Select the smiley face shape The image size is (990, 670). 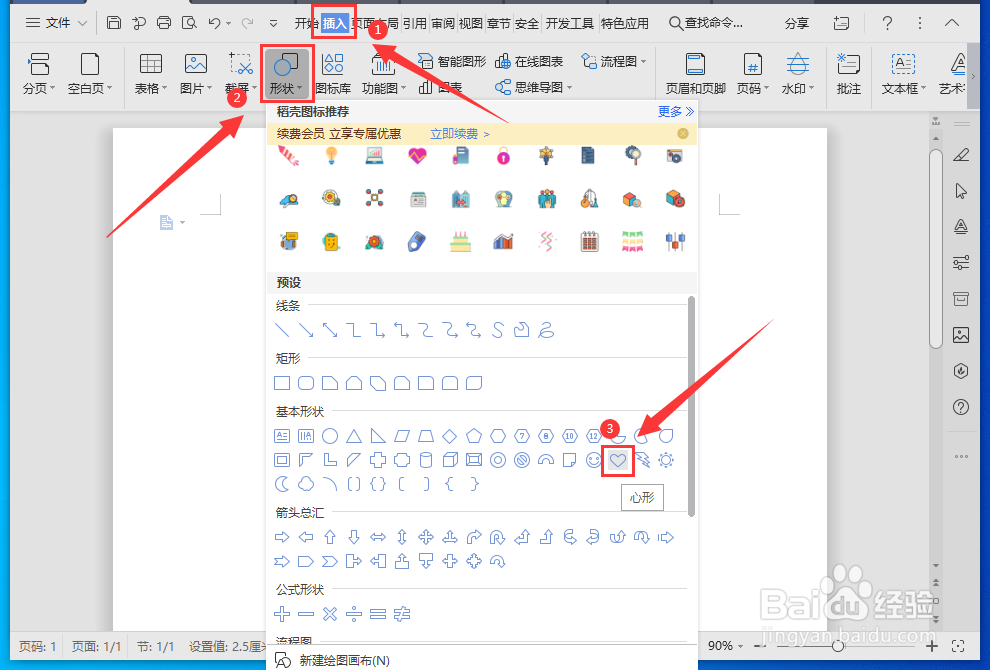(593, 460)
